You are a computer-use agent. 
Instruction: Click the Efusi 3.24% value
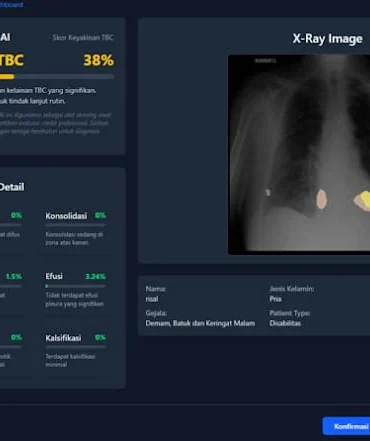tap(95, 276)
